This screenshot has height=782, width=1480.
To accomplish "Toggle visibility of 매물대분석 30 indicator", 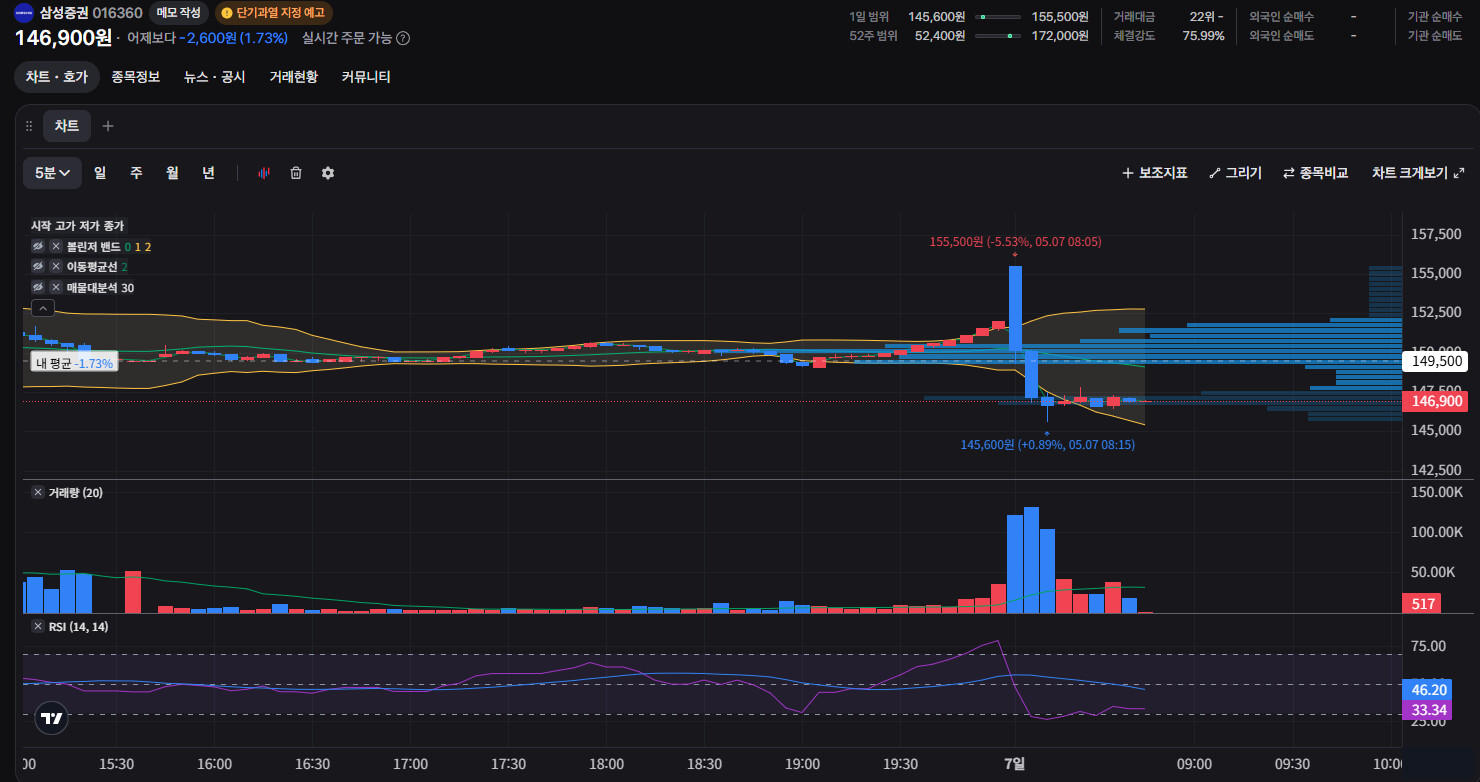I will tap(39, 288).
